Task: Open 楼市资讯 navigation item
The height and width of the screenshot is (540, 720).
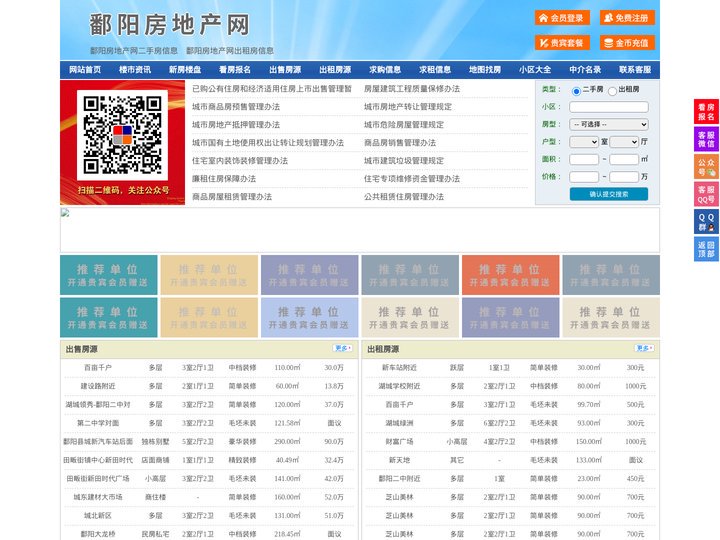Action: pos(135,70)
